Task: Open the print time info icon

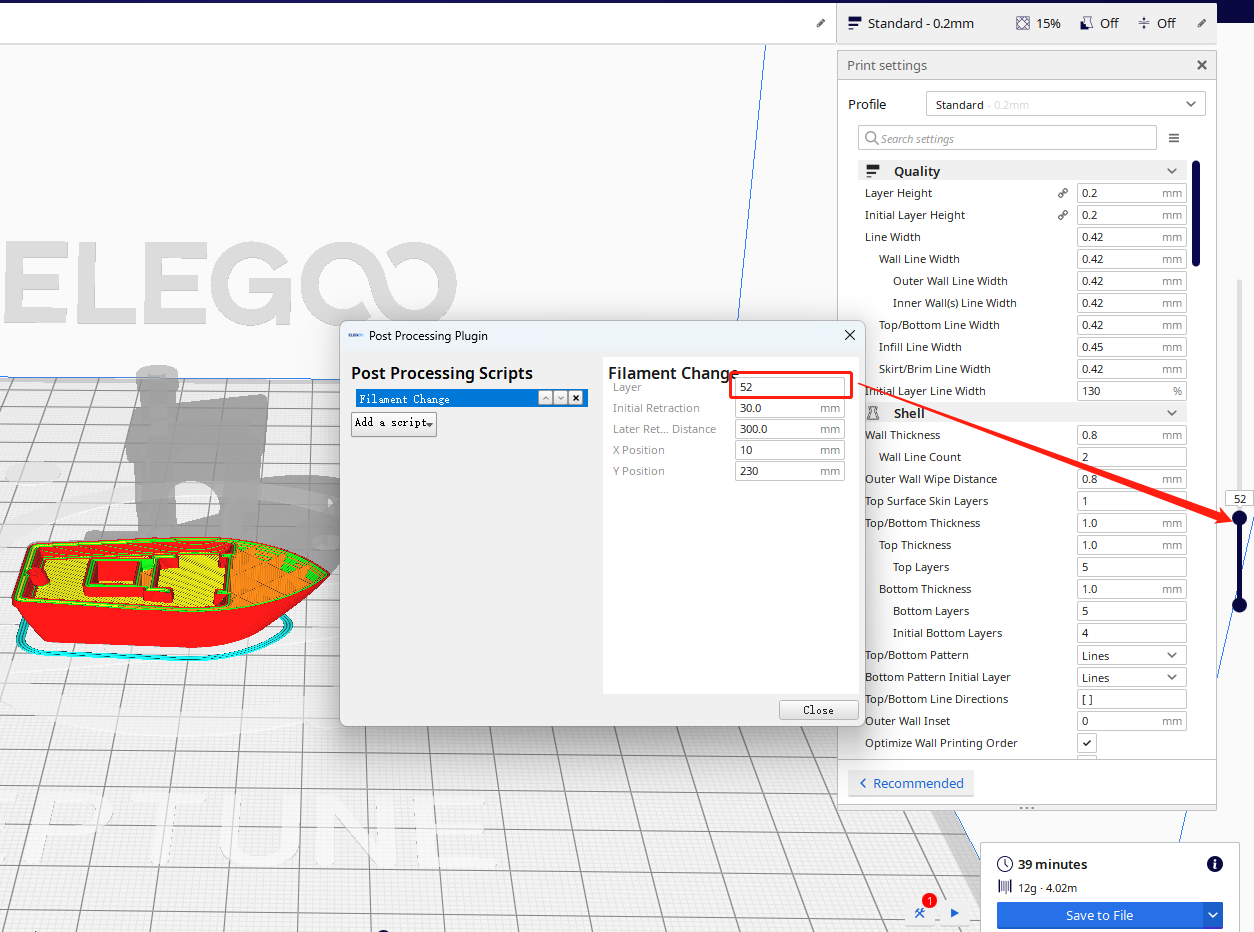Action: pos(1214,864)
